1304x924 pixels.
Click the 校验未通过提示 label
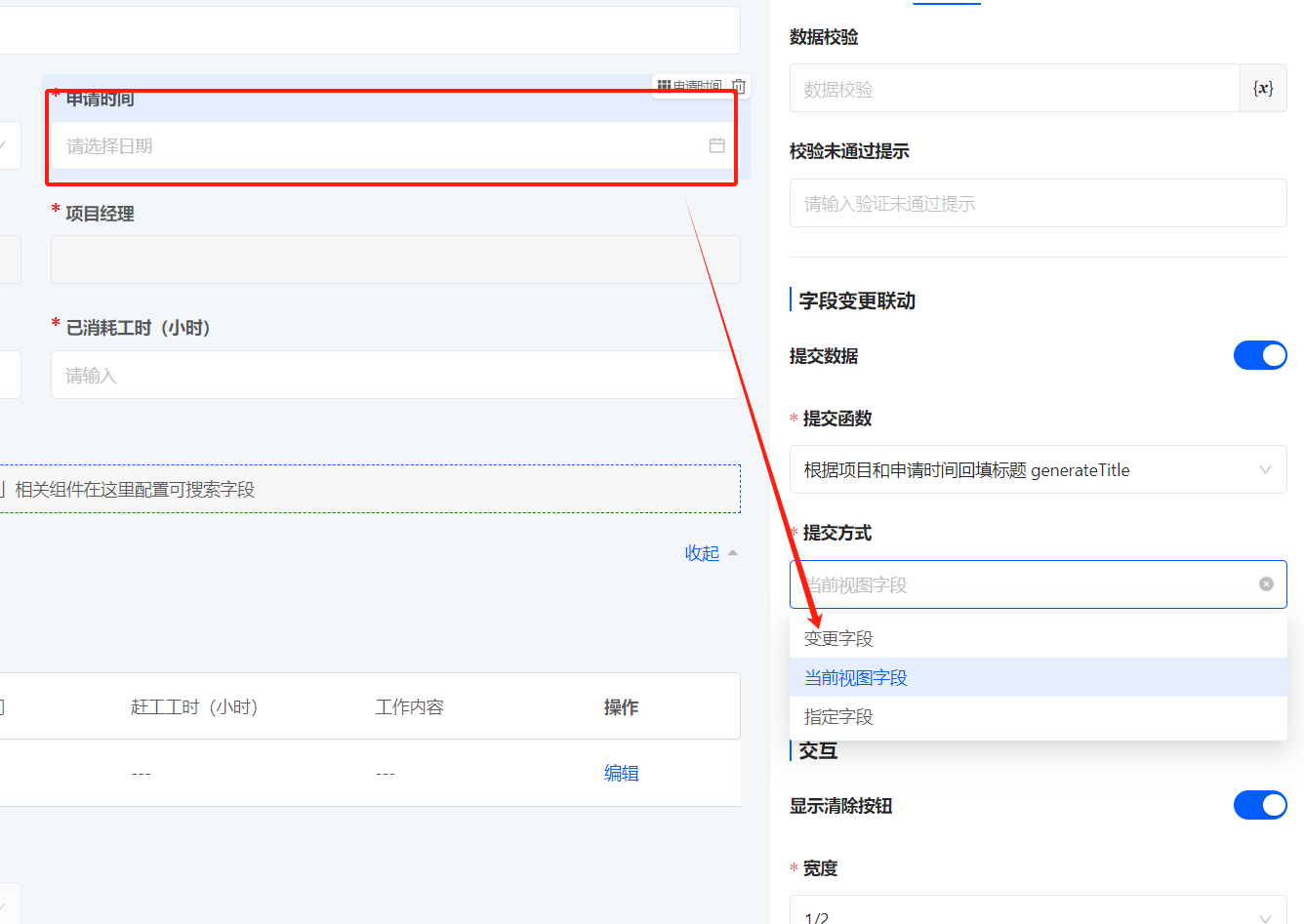click(x=849, y=150)
